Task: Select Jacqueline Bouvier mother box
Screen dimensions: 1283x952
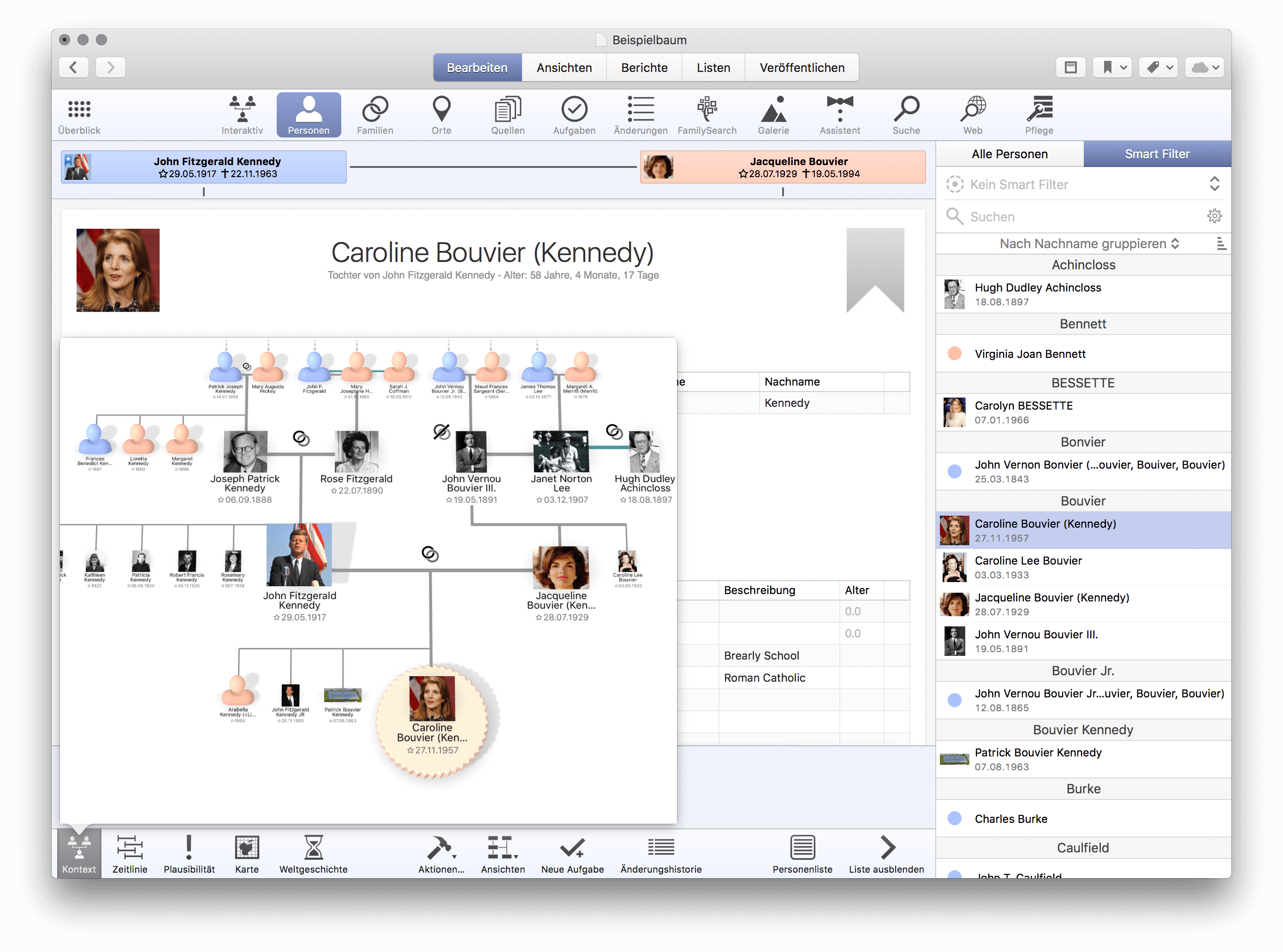Action: tap(782, 167)
